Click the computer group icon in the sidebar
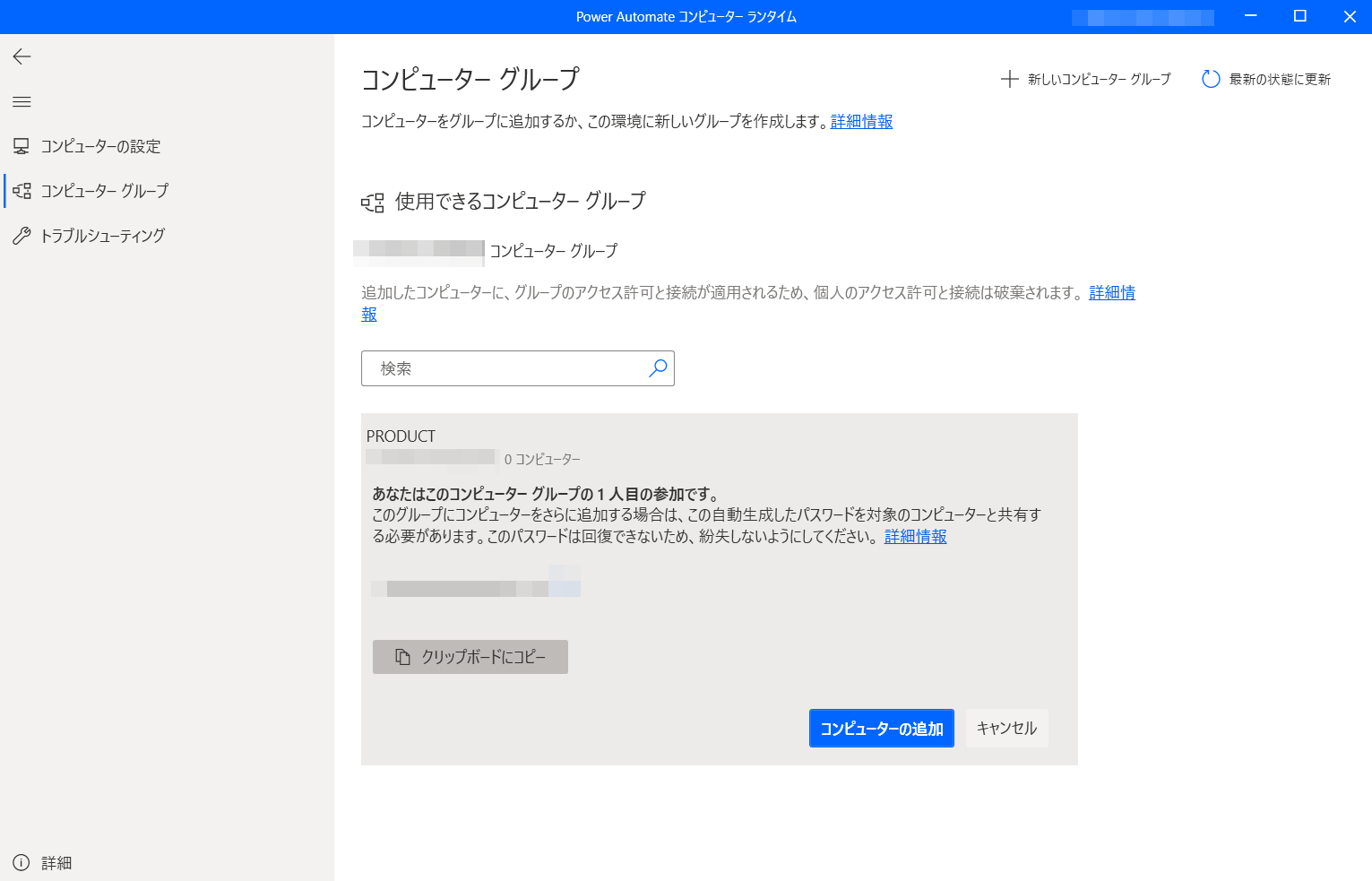 pos(22,190)
